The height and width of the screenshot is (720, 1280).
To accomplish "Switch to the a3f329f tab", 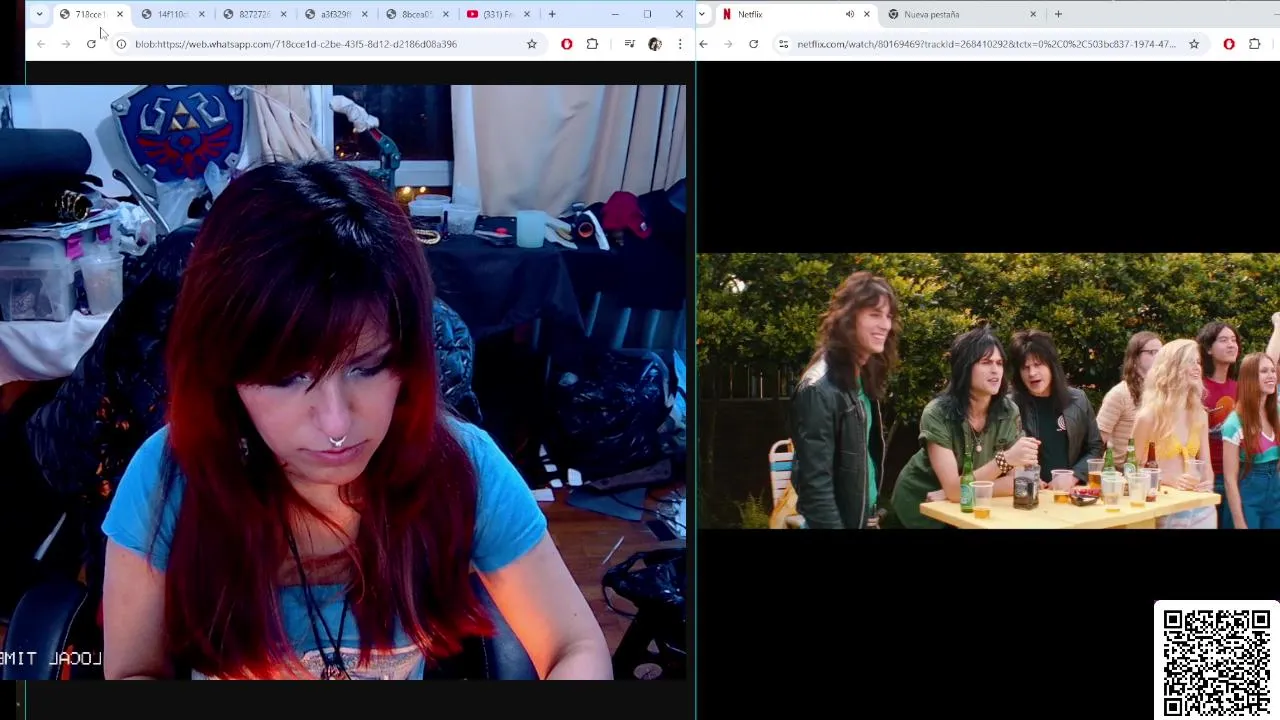I will pyautogui.click(x=335, y=14).
